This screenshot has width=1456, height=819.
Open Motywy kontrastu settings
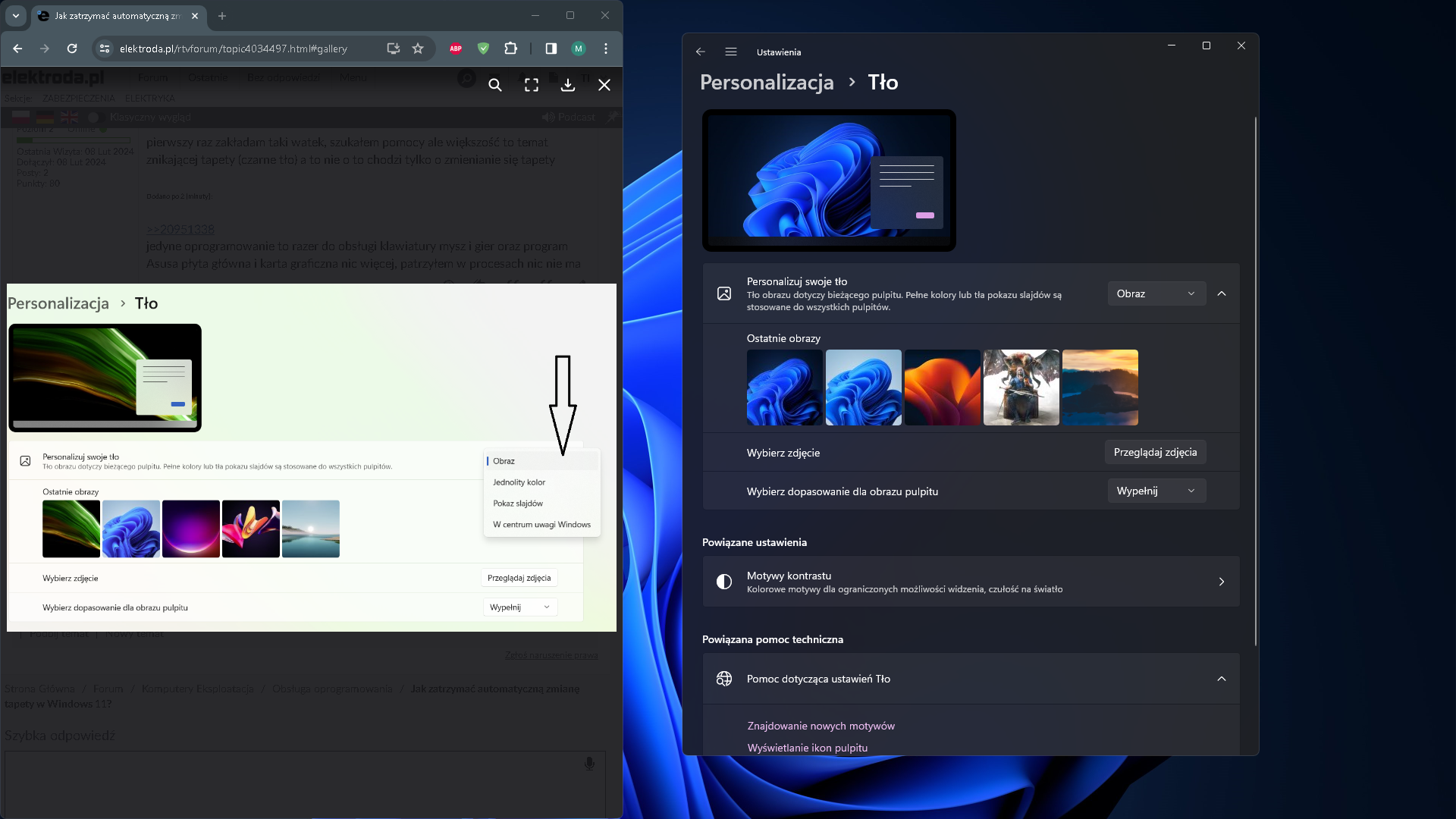(x=971, y=582)
